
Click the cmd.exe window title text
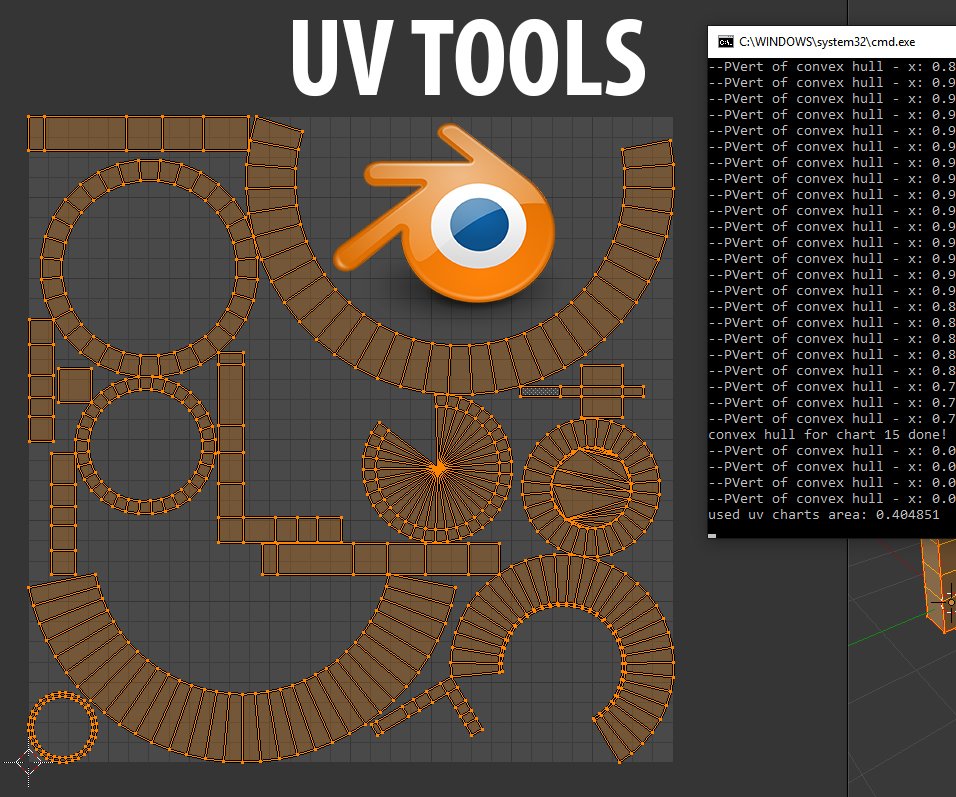[827, 42]
